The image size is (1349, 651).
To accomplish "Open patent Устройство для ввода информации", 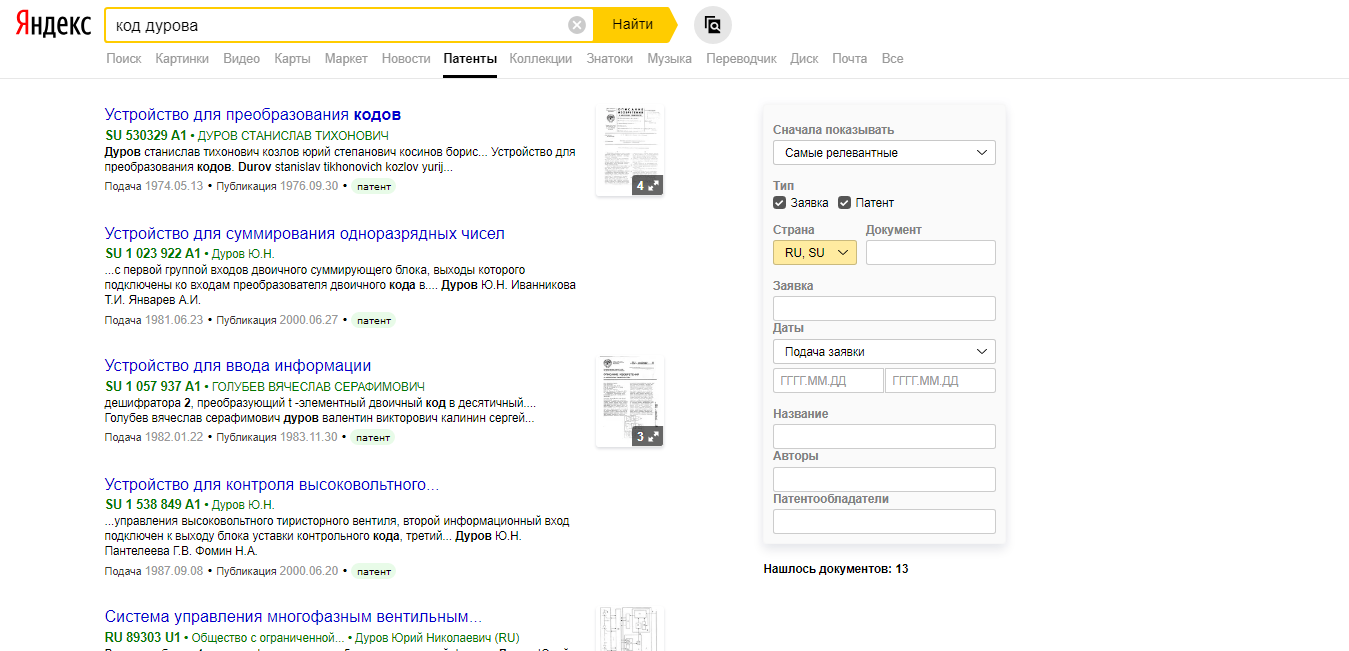I will point(238,366).
